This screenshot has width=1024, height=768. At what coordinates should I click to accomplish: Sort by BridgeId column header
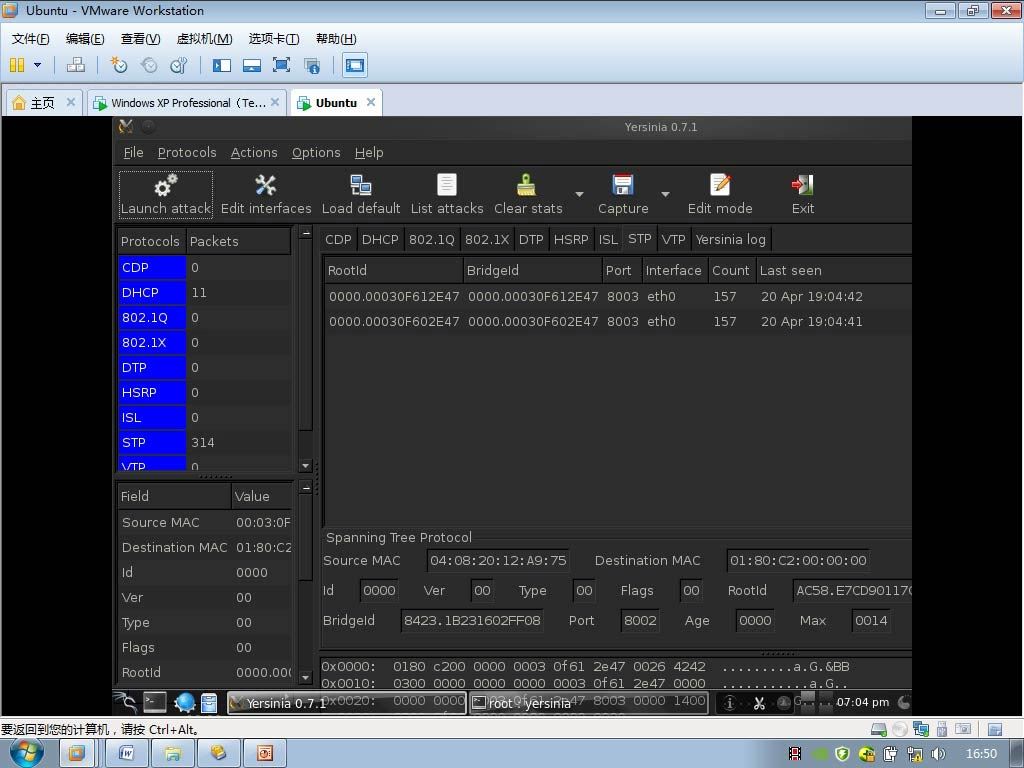[x=532, y=270]
